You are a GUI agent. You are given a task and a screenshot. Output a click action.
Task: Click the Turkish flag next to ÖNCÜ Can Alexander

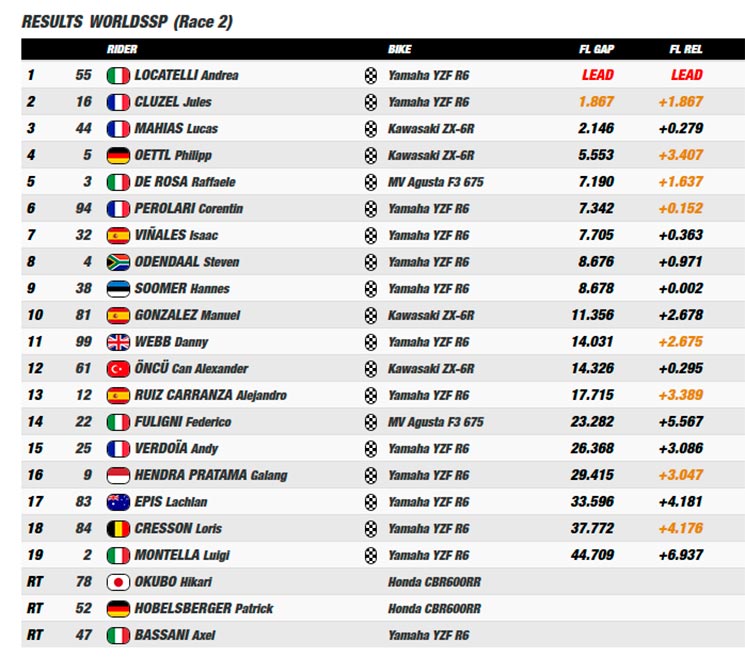[x=118, y=369]
